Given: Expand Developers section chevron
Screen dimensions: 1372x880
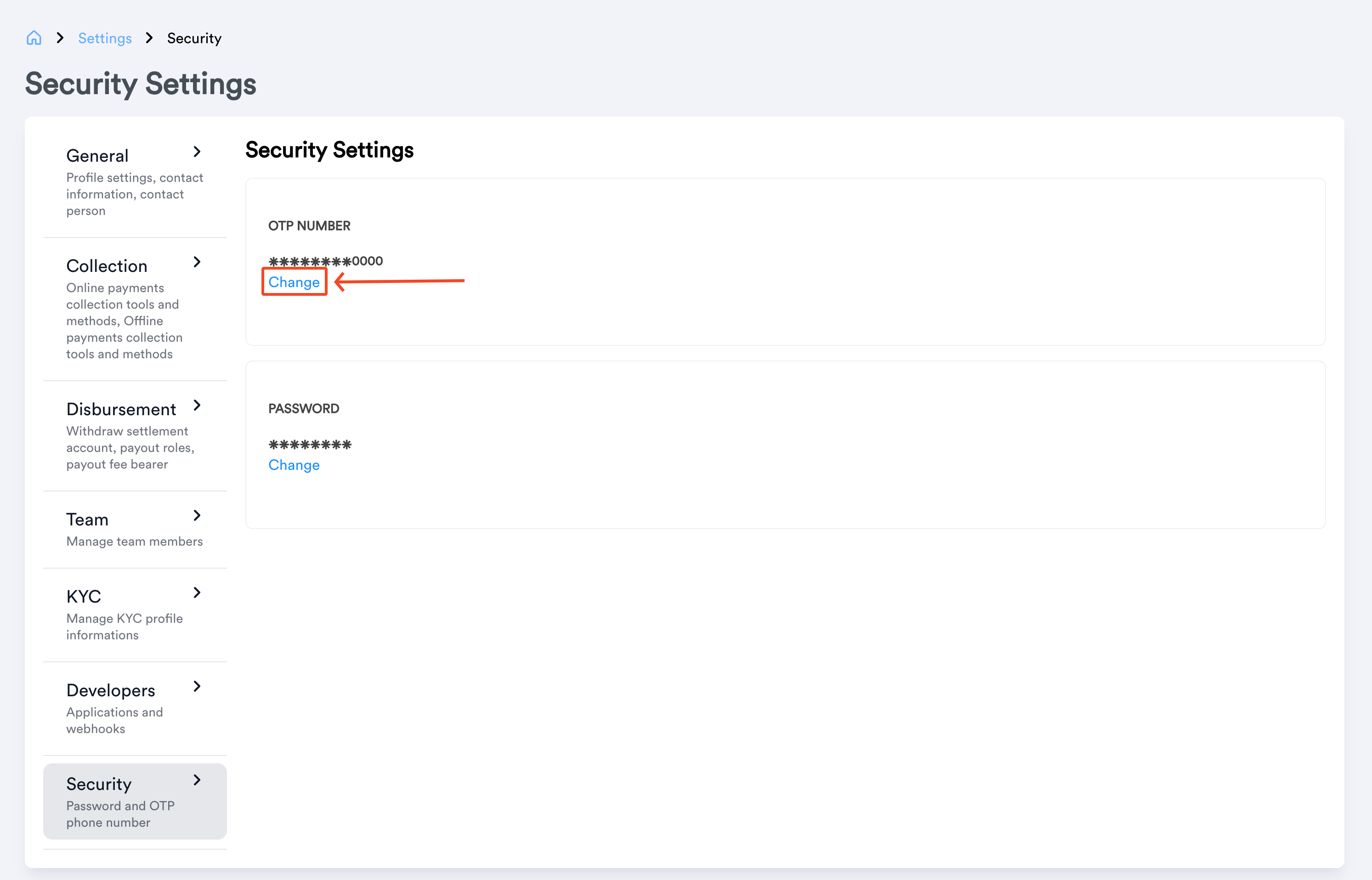Looking at the screenshot, I should point(197,686).
